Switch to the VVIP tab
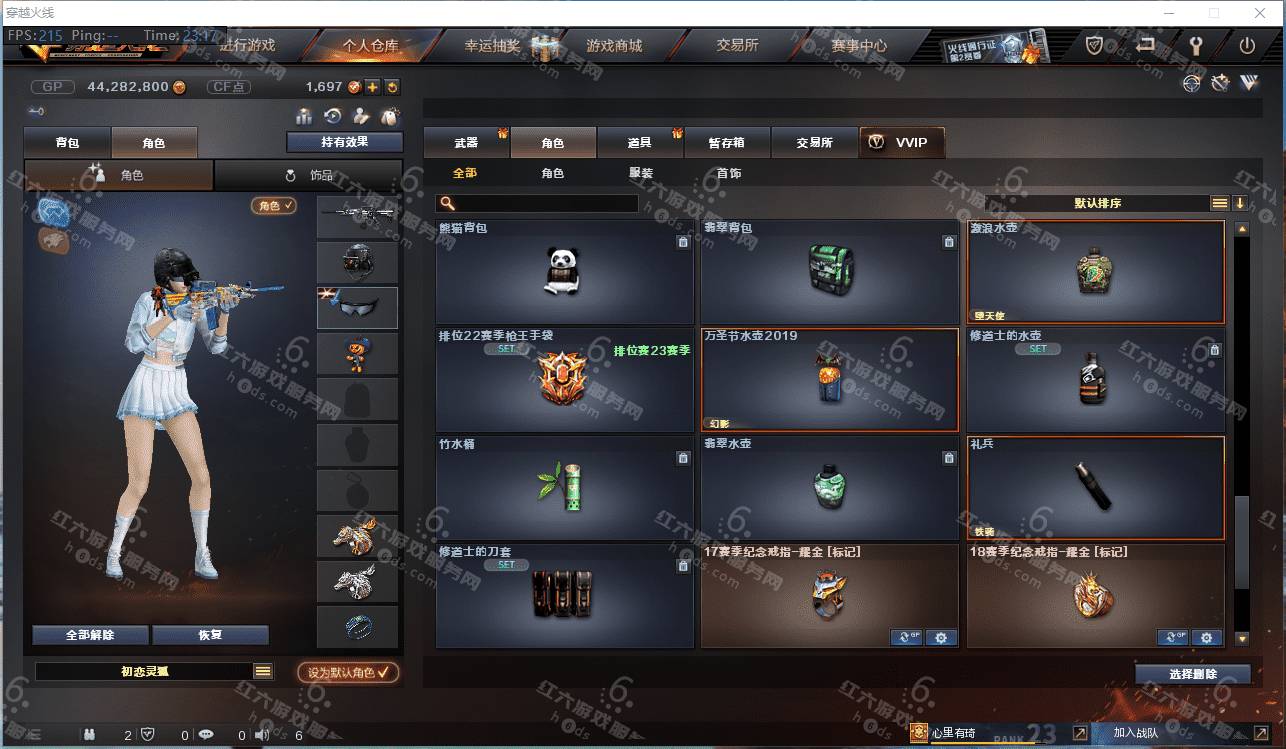The width and height of the screenshot is (1286, 749). click(901, 142)
